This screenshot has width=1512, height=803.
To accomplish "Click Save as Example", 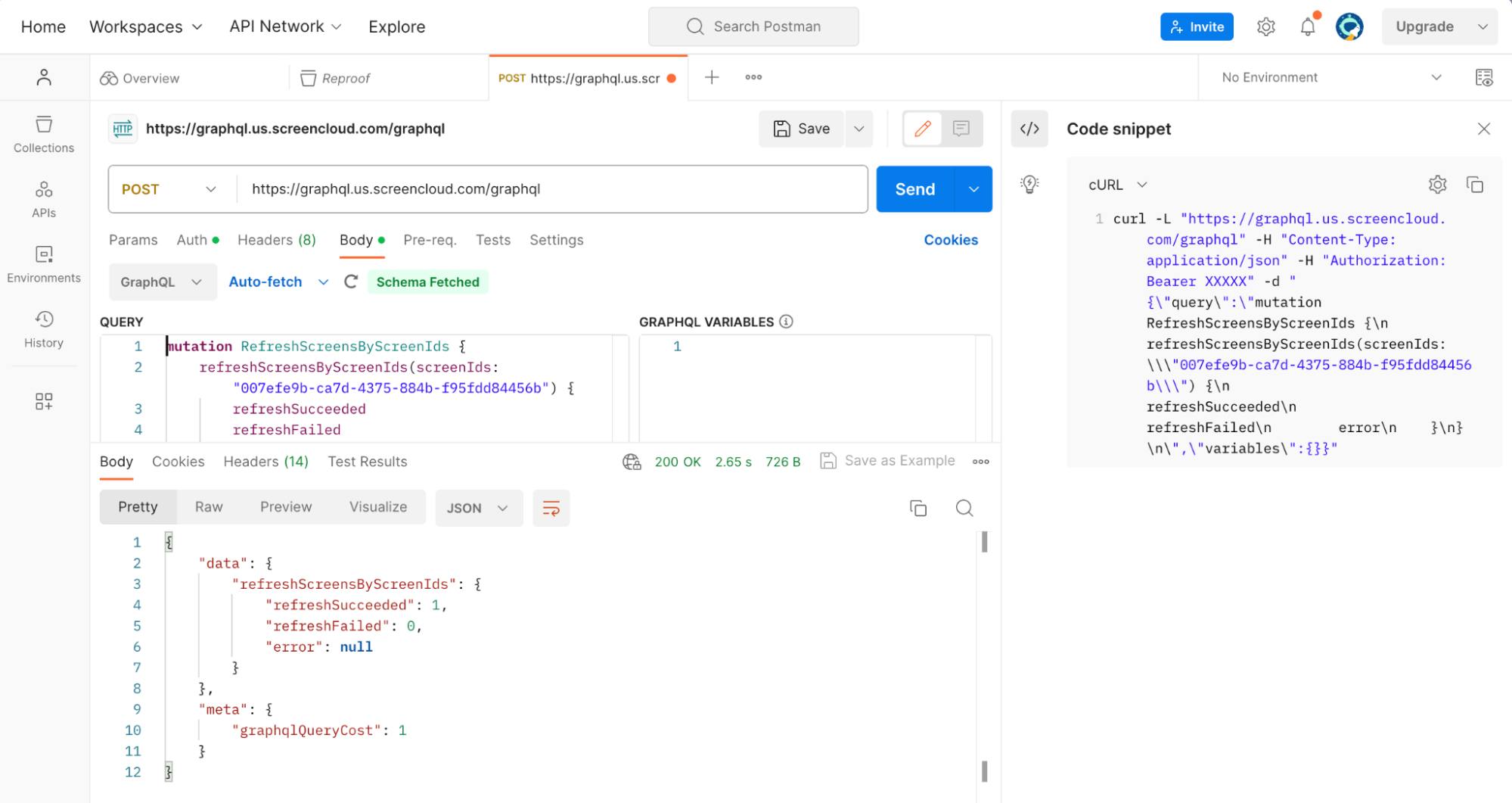I will pos(887,461).
